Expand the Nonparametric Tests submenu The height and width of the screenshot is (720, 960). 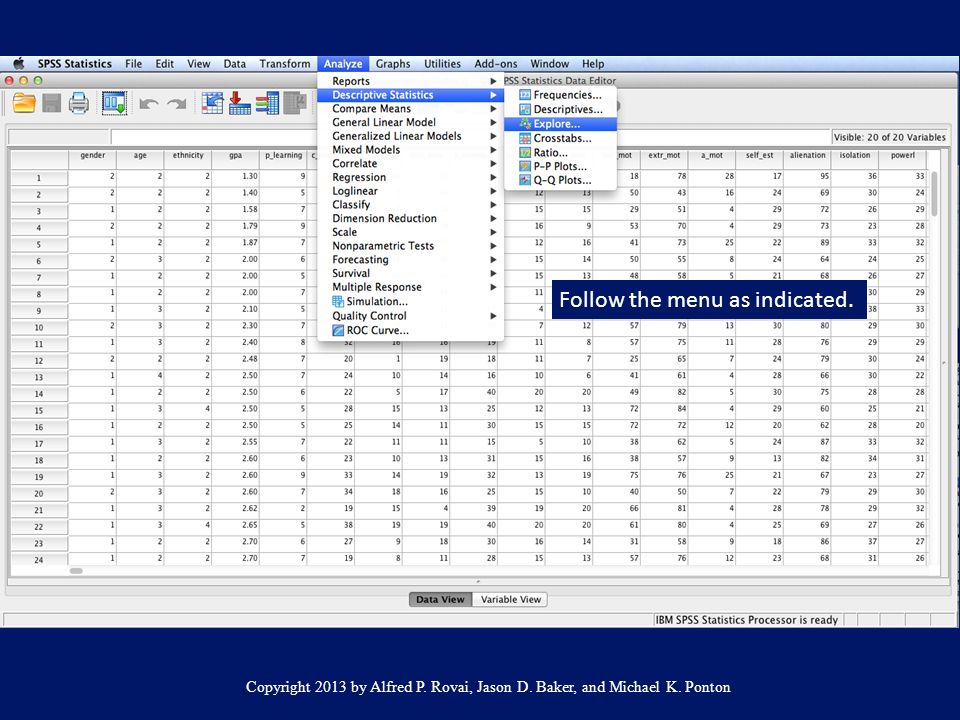pos(410,246)
